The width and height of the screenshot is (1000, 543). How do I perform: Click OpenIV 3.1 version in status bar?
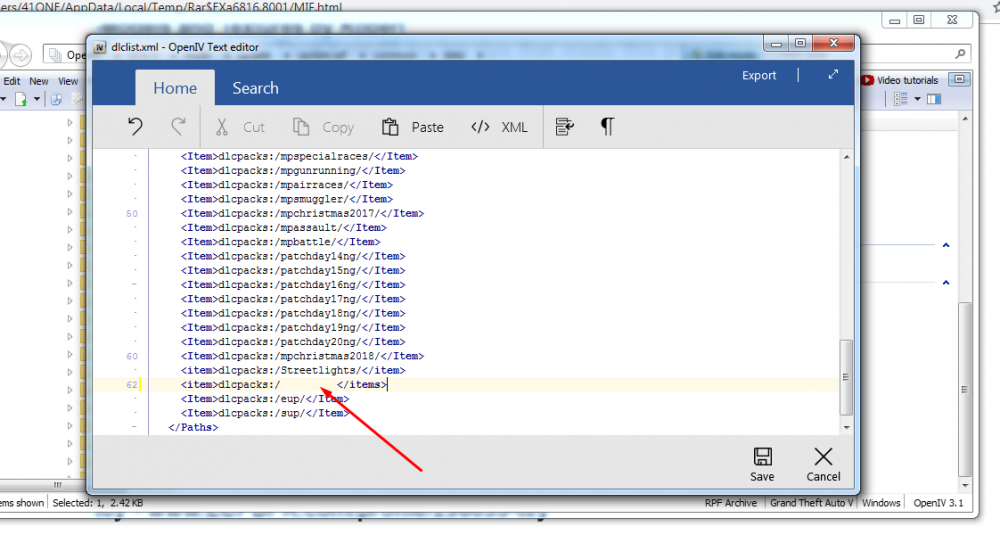tap(938, 503)
